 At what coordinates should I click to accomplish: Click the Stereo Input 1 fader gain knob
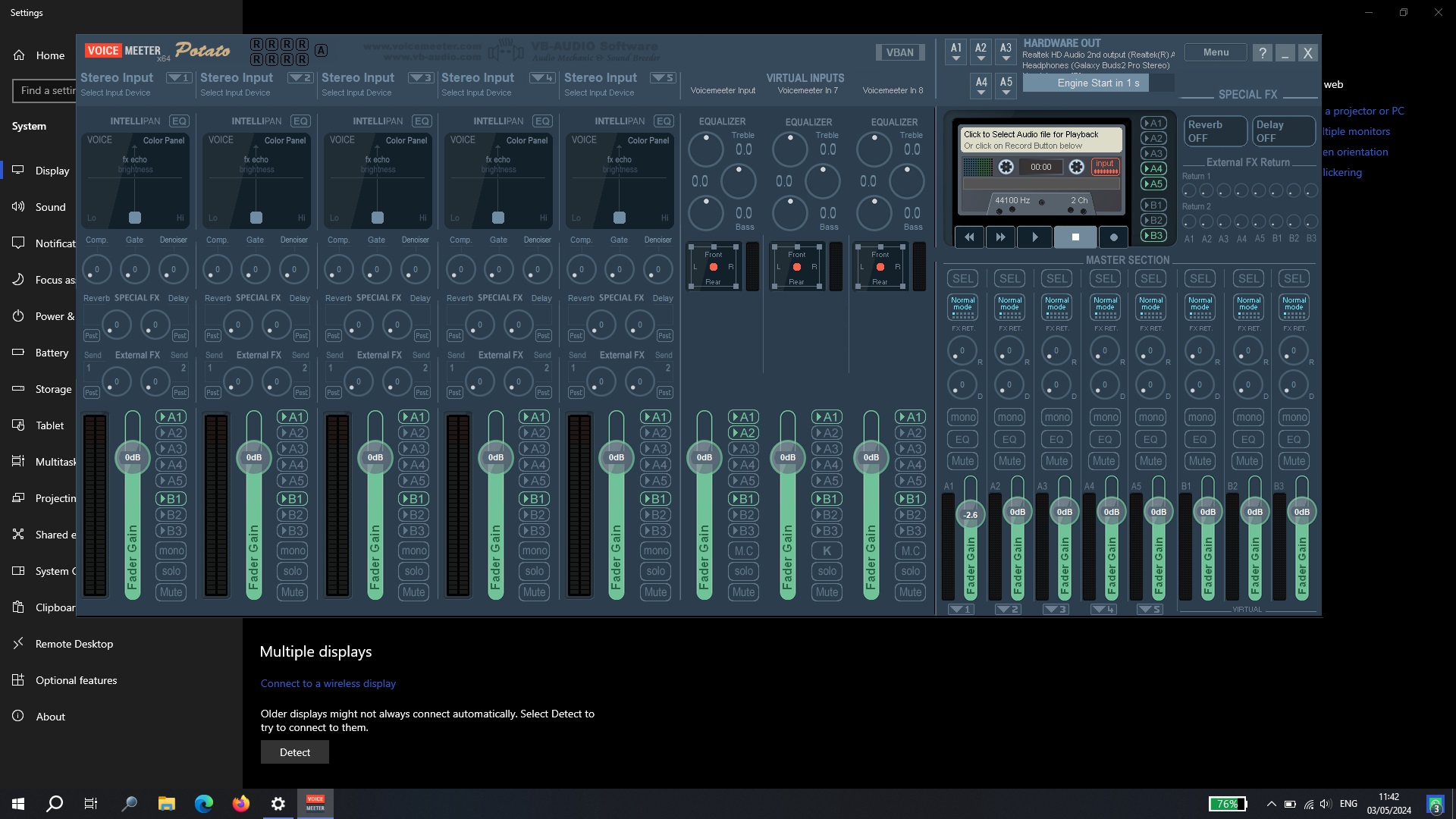pos(133,457)
